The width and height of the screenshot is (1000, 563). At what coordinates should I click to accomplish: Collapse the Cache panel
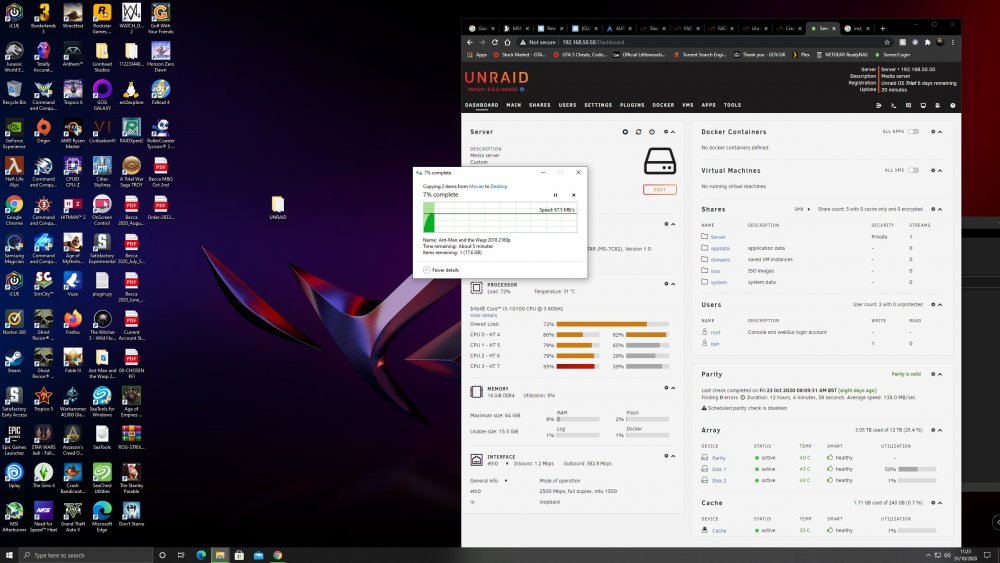coord(940,503)
